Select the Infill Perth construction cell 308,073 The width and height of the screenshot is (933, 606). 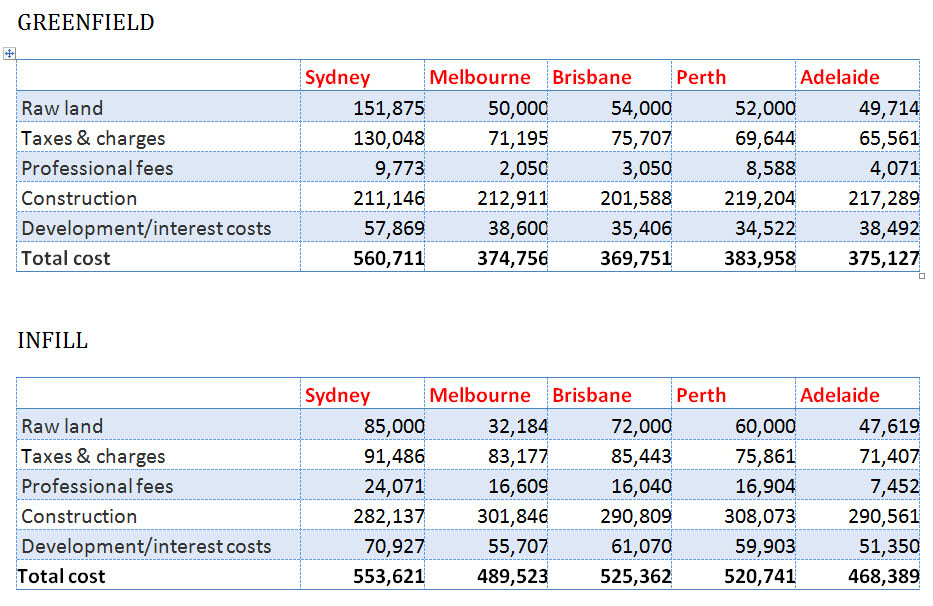(760, 516)
